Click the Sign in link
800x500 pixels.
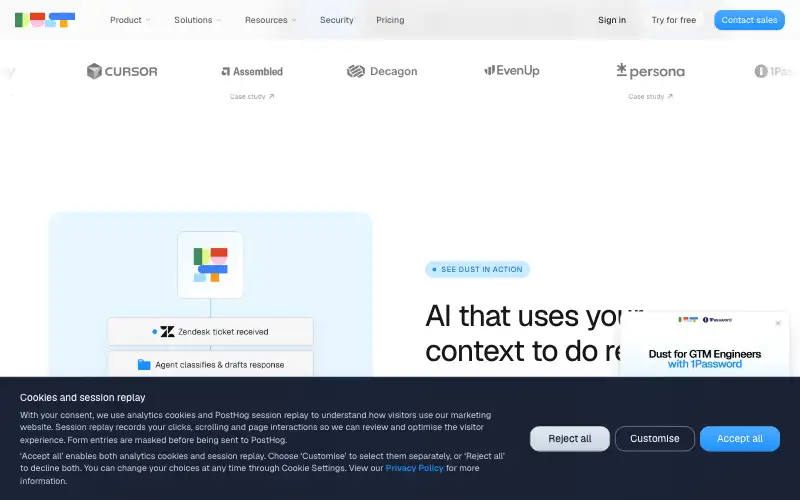click(612, 20)
